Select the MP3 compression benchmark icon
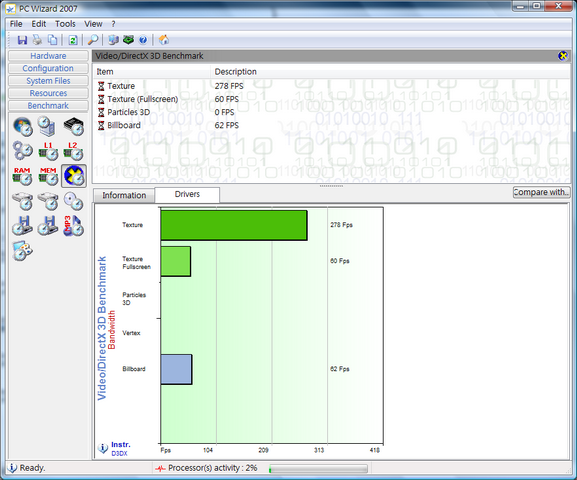 pos(73,225)
